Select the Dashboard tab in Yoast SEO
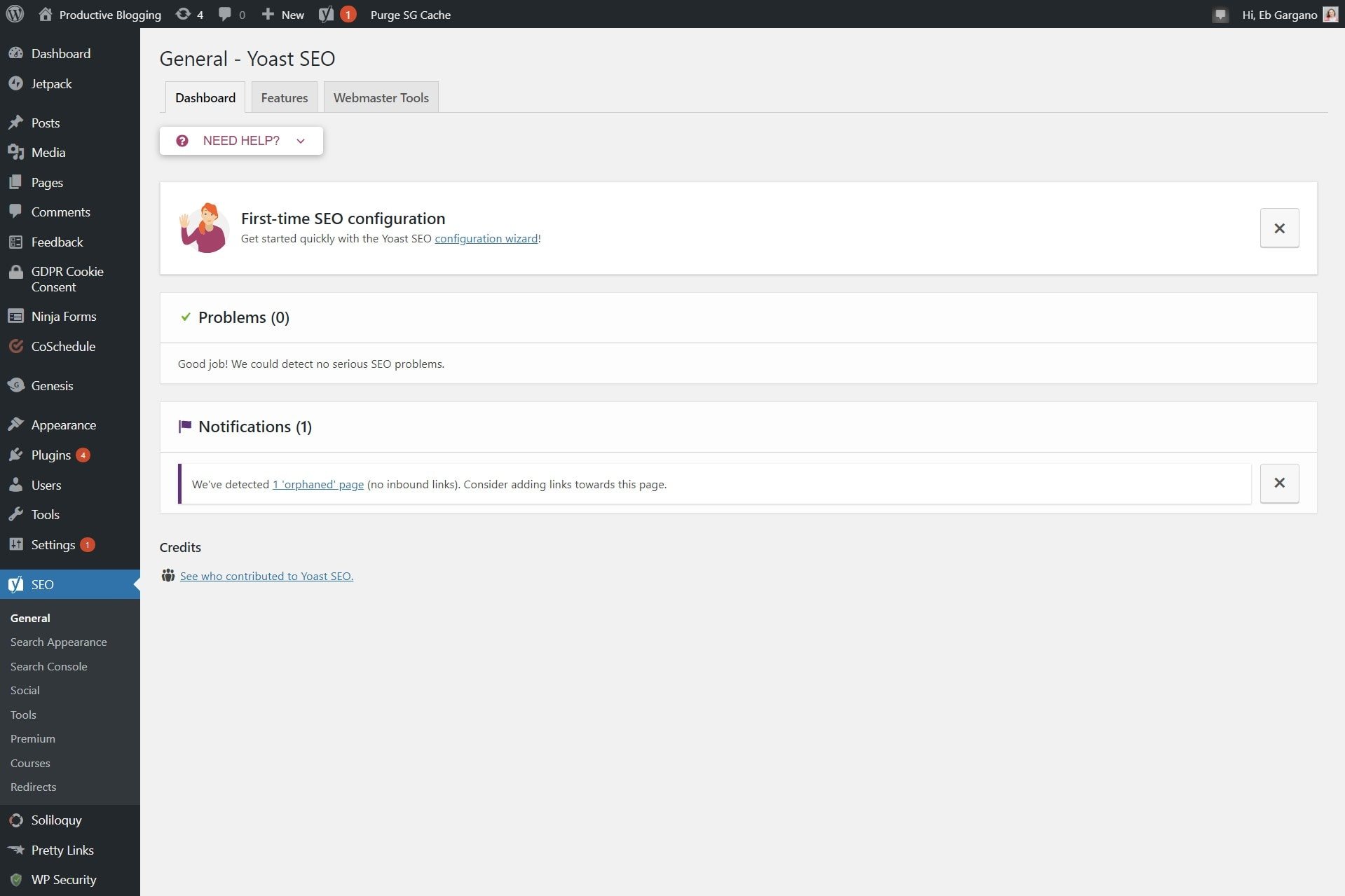The width and height of the screenshot is (1345, 896). tap(205, 97)
